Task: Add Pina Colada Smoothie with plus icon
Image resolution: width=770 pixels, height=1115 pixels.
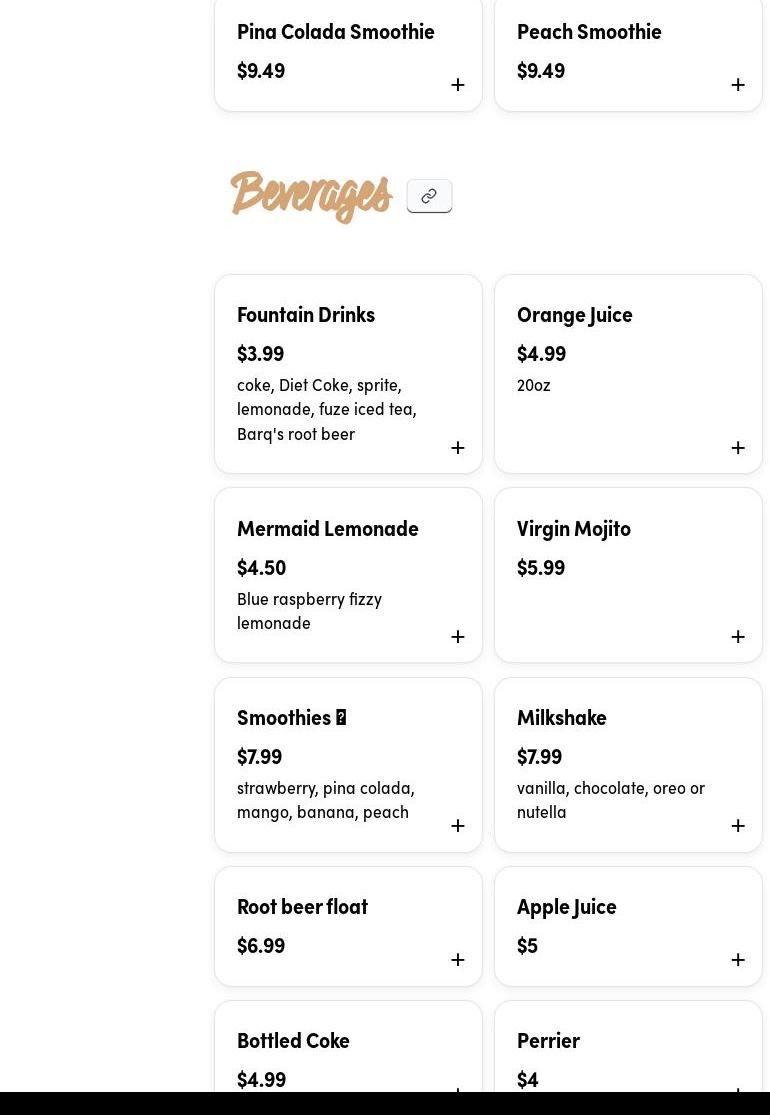Action: click(x=458, y=85)
